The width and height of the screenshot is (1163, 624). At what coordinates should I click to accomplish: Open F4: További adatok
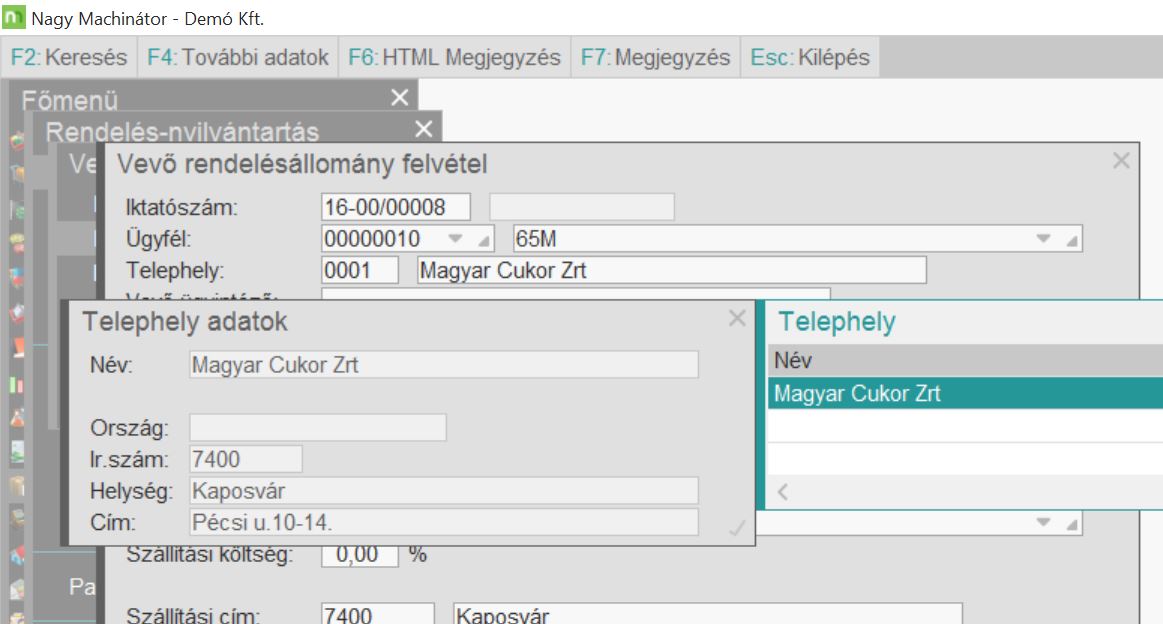tap(237, 57)
